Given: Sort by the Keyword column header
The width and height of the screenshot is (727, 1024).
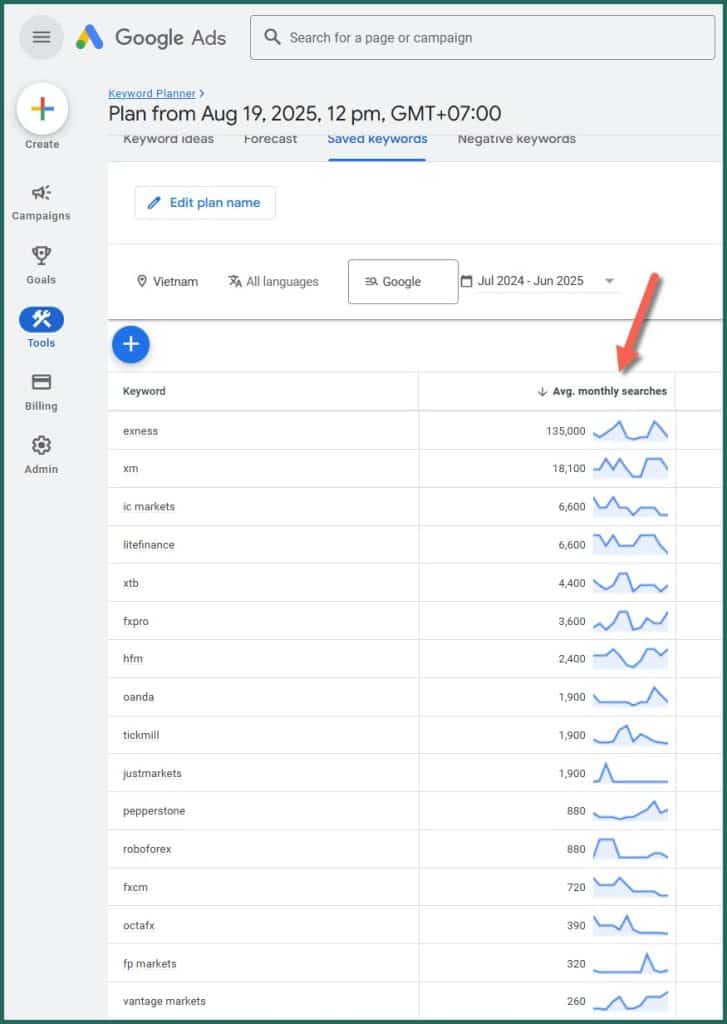Looking at the screenshot, I should coord(144,391).
